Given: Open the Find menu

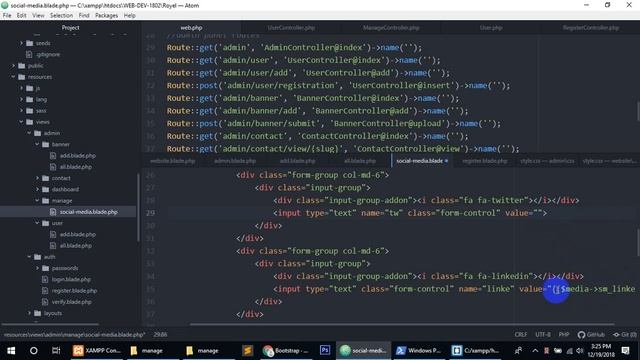Looking at the screenshot, I should pos(84,16).
